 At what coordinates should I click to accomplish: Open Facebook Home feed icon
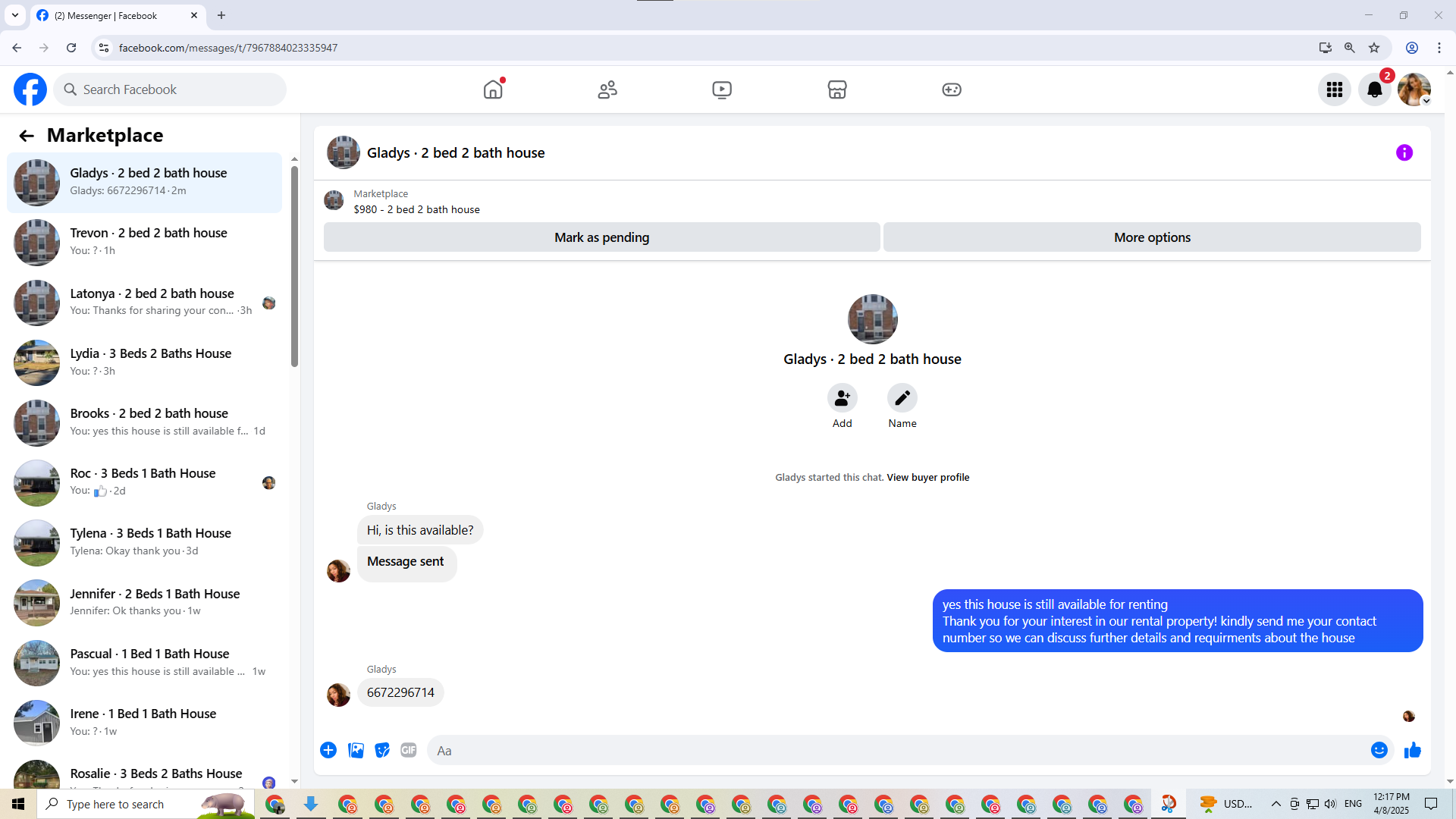click(493, 89)
